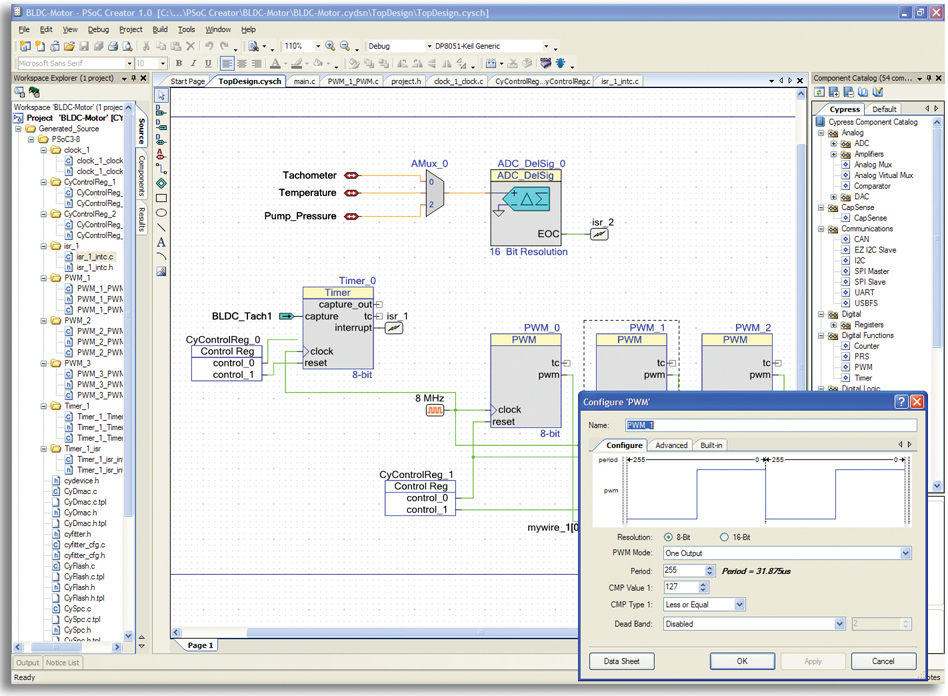948x696 pixels.
Task: Select the wire drawing tool
Action: [161, 169]
